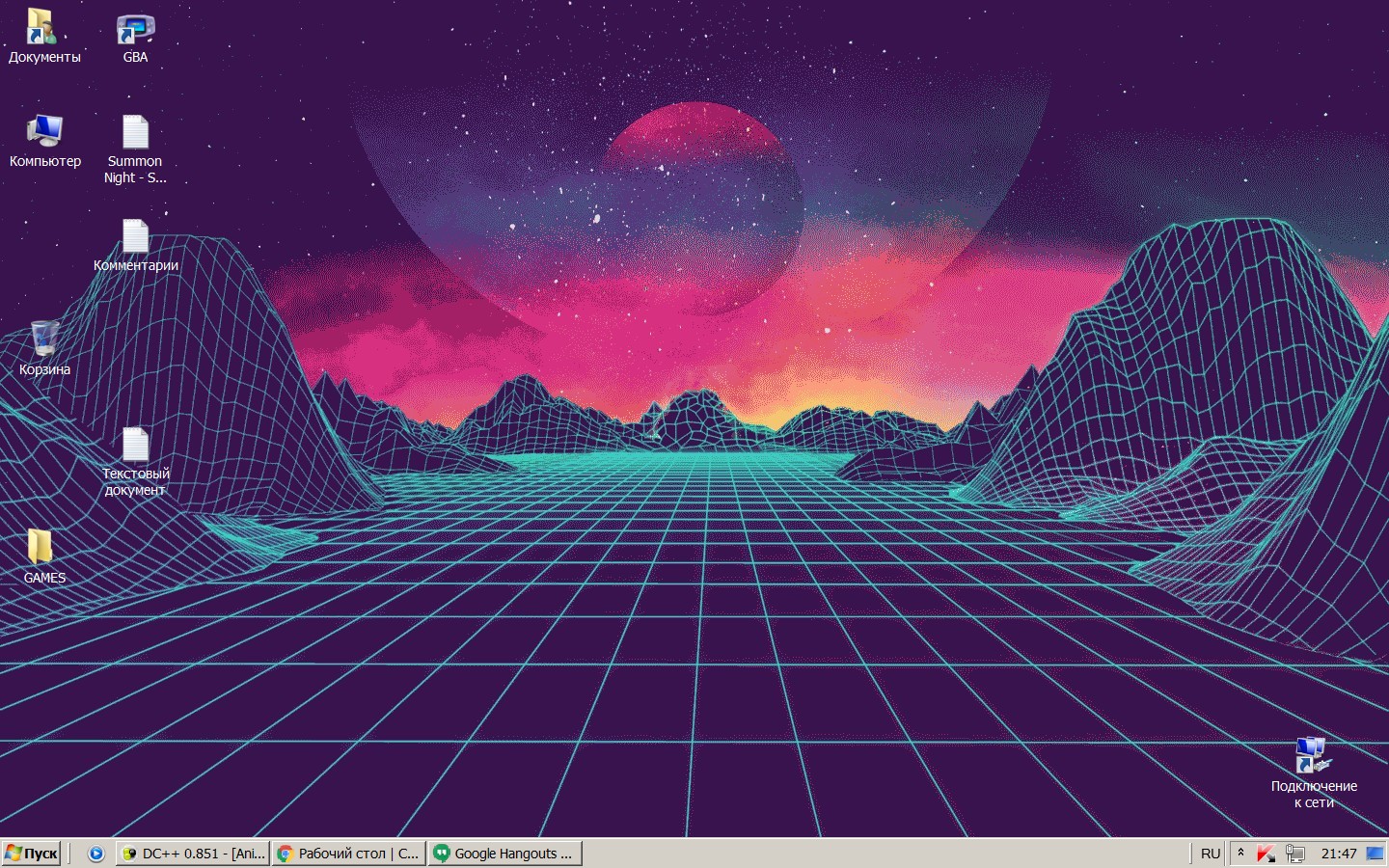
Task: Click the blue monitor tray icon
Action: point(1375,854)
